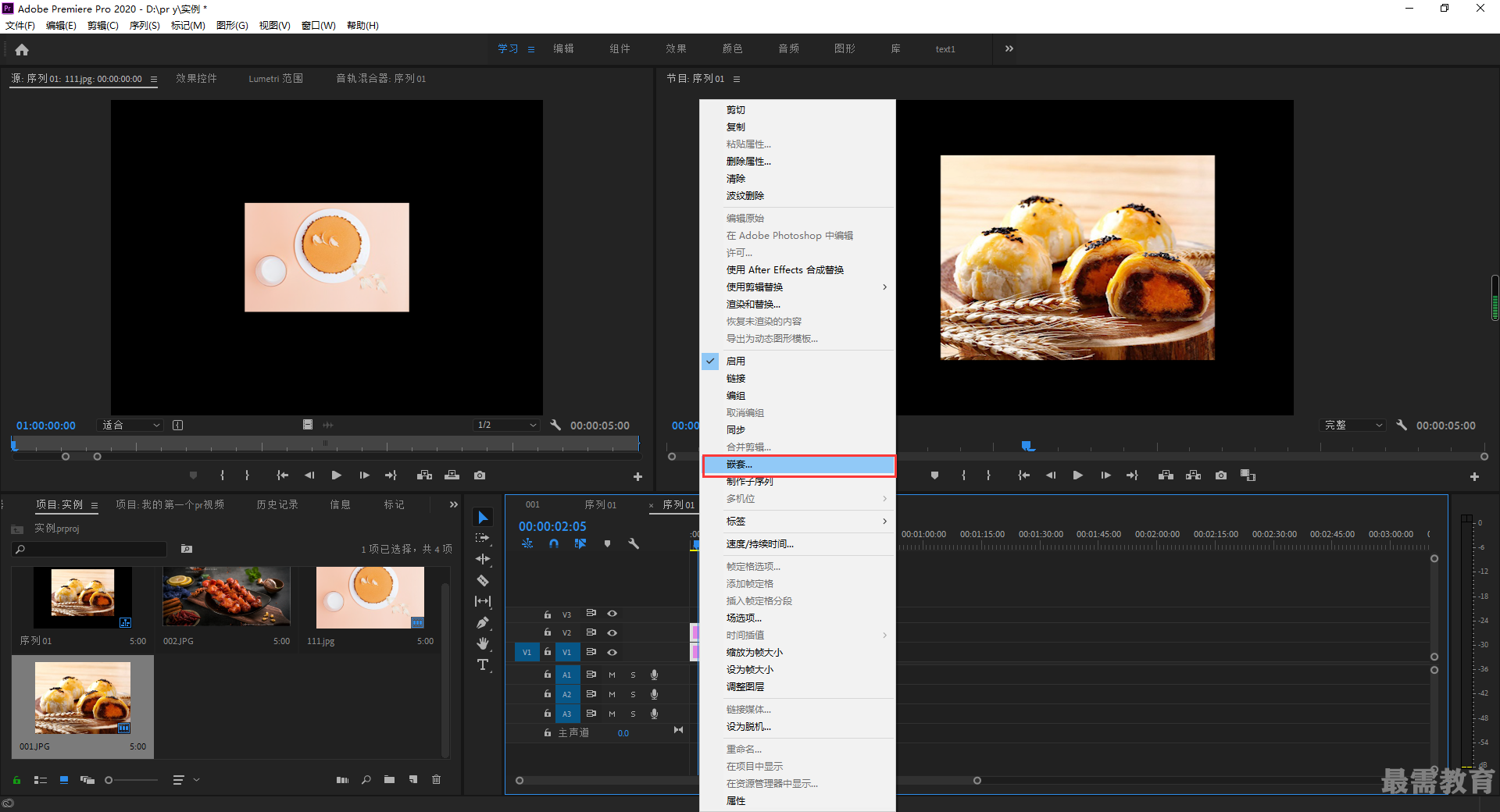
Task: Adjust project panel thumbnail zoom slider
Action: [109, 780]
